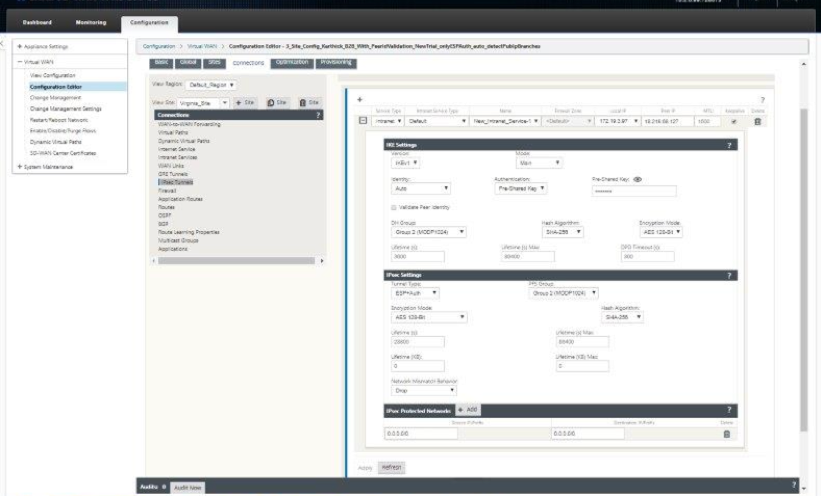Click the delete Site button

tap(309, 103)
